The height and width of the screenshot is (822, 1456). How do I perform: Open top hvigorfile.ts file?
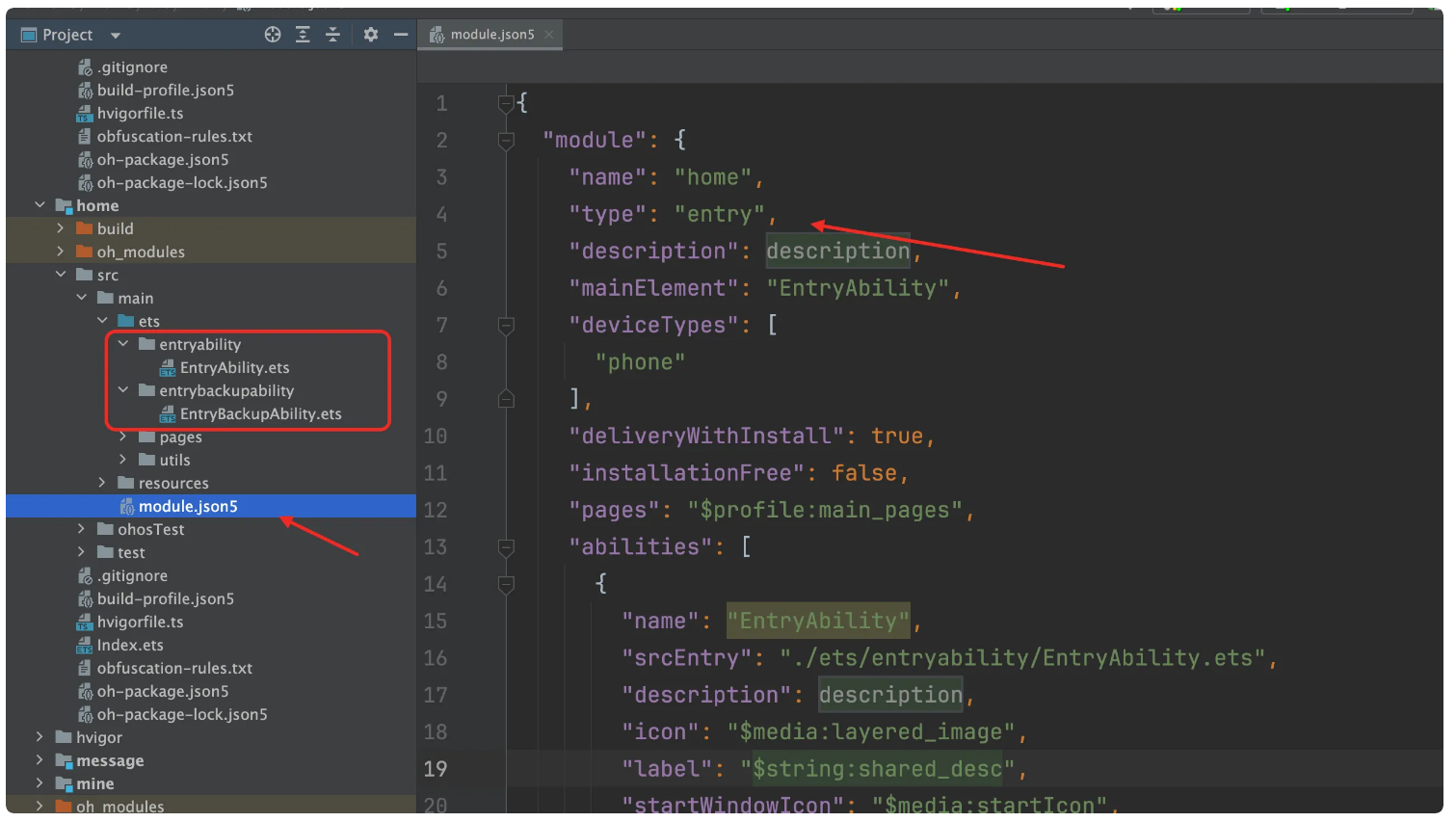click(x=140, y=113)
